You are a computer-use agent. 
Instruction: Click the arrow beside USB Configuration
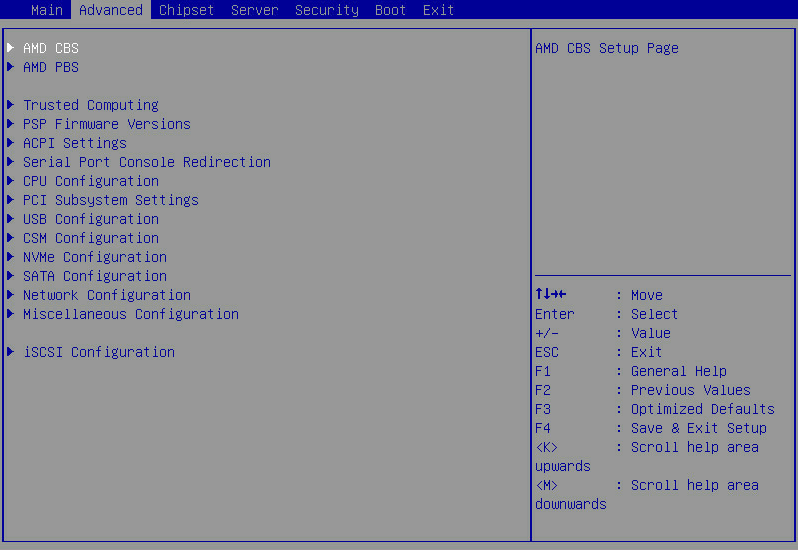[10, 218]
